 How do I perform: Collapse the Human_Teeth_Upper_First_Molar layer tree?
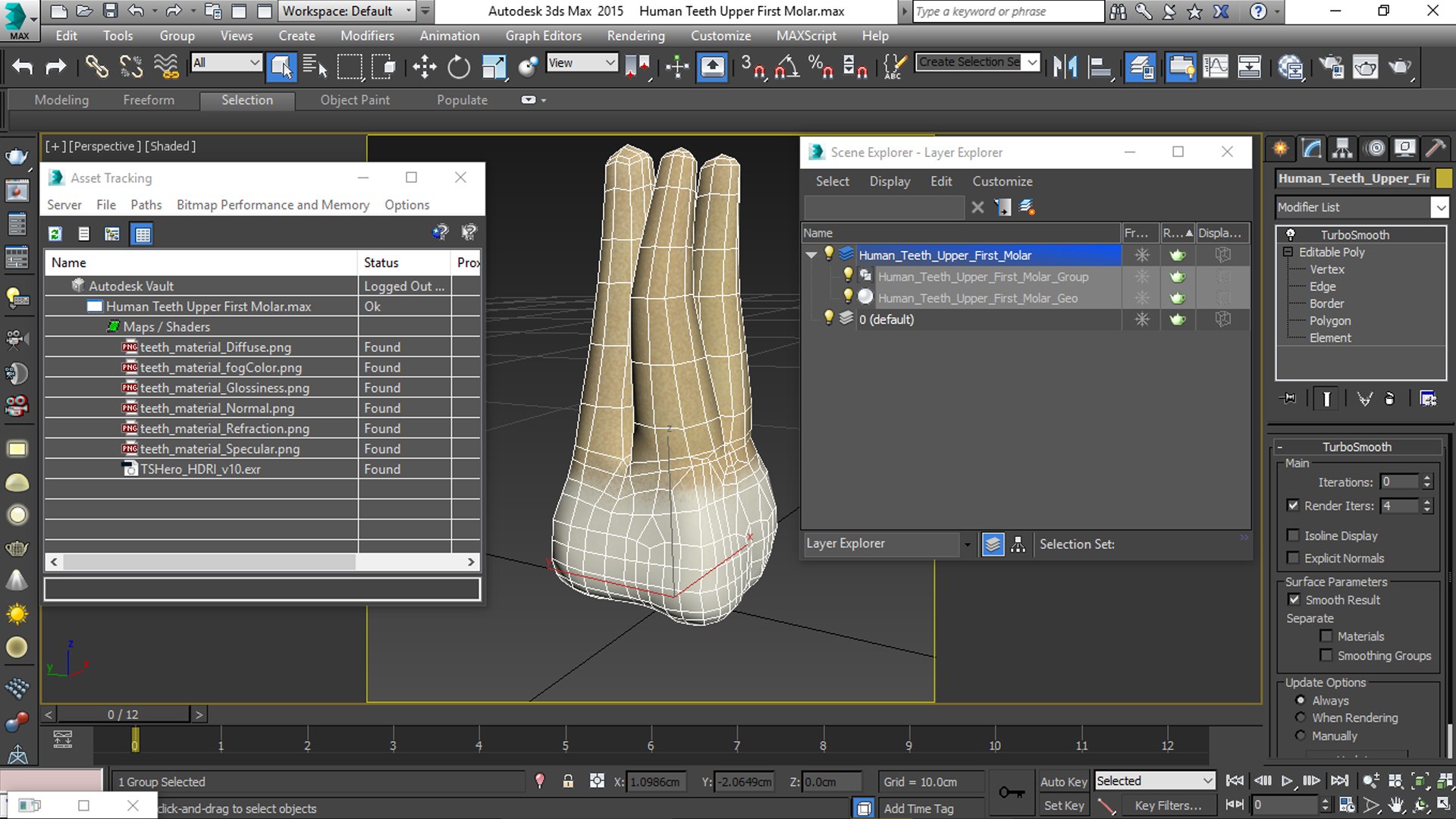point(811,255)
